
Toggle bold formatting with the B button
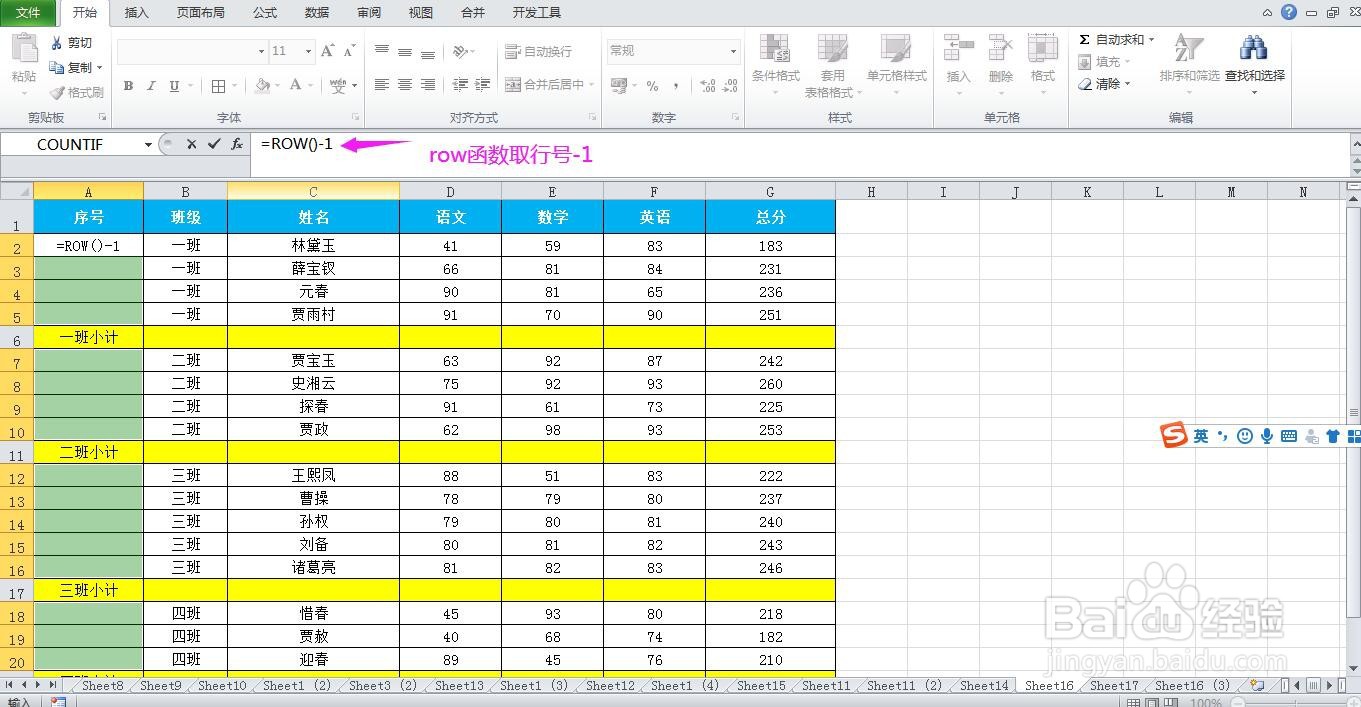tap(127, 85)
